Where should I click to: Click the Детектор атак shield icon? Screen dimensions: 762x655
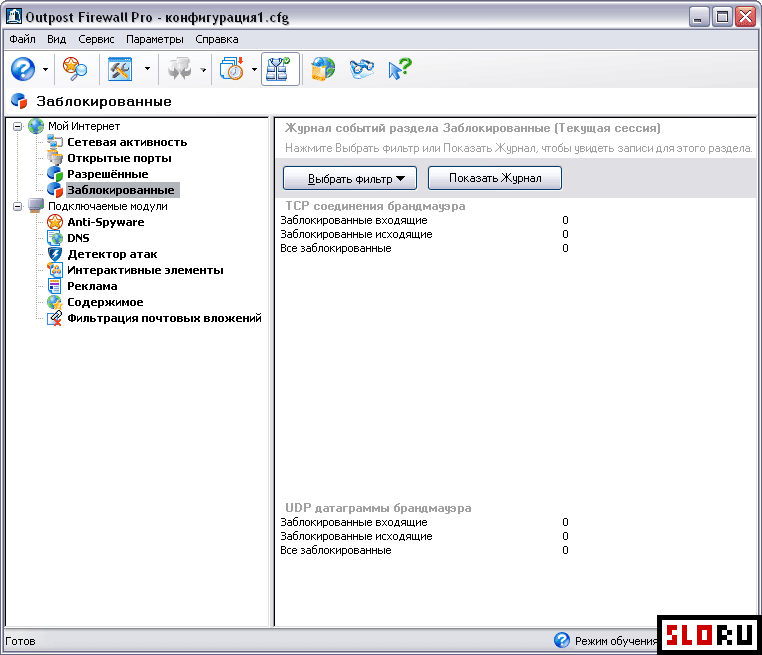pyautogui.click(x=55, y=254)
